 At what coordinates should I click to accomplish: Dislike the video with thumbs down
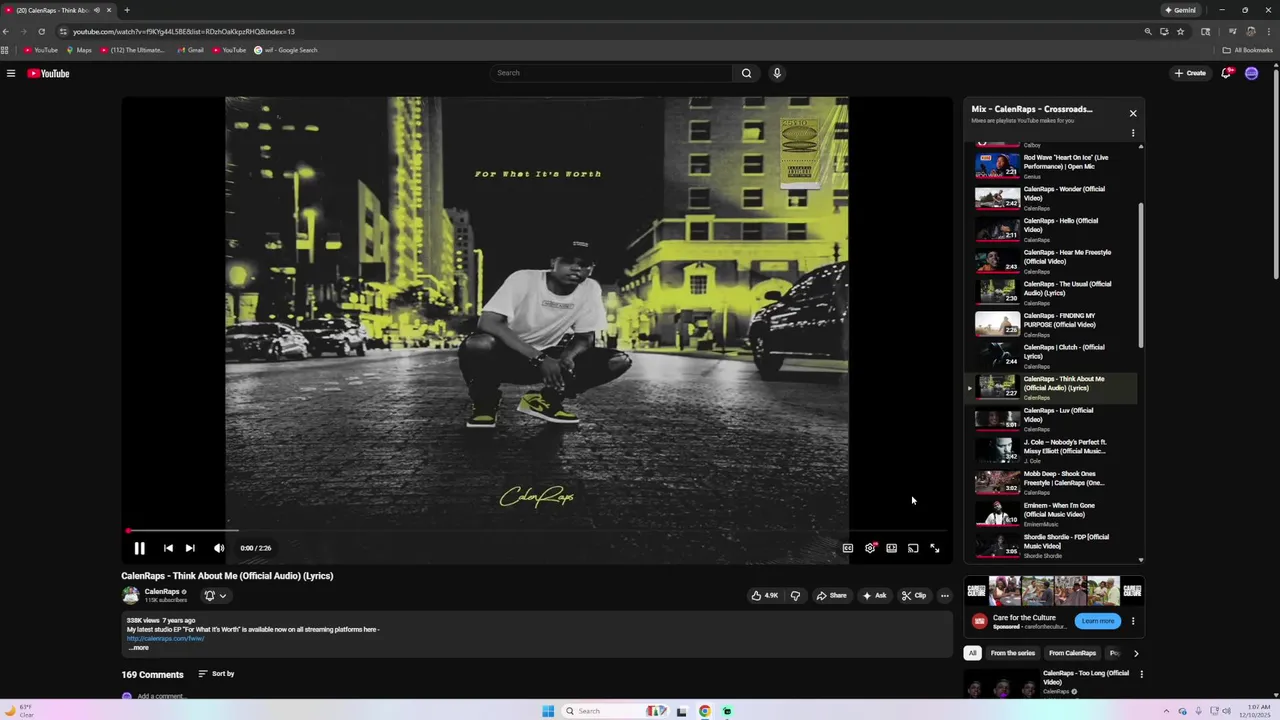[x=795, y=595]
